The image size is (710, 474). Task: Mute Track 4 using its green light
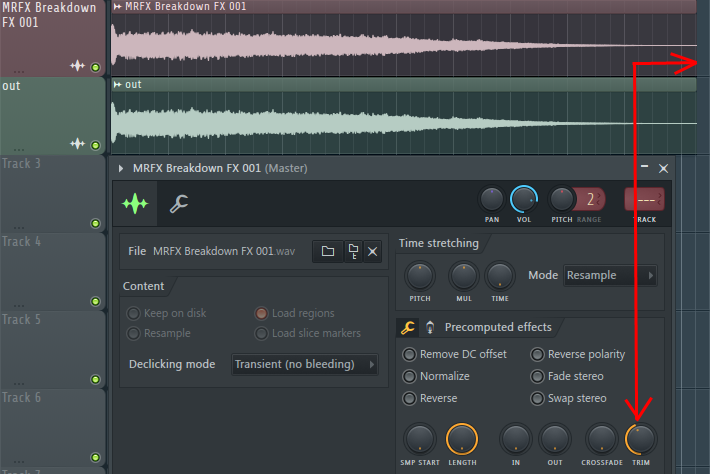(96, 301)
